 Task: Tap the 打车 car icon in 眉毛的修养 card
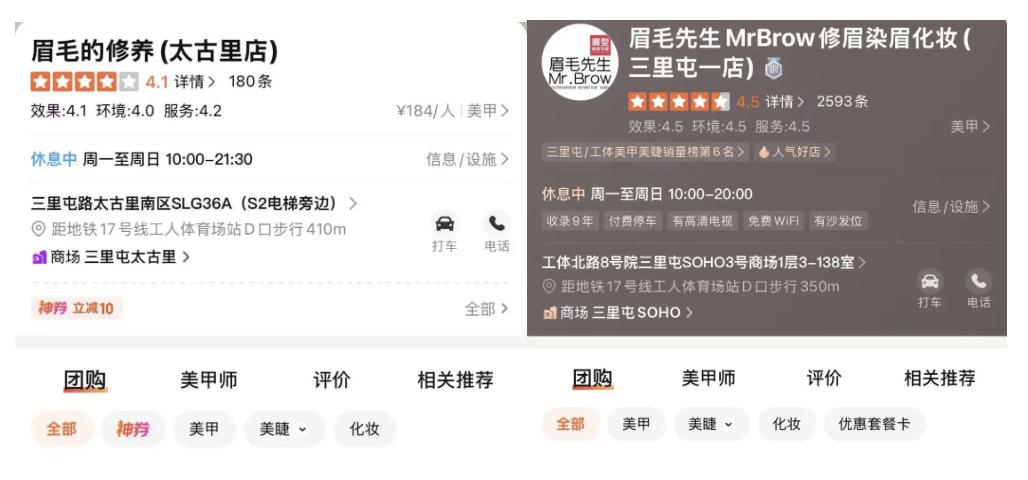tap(445, 224)
